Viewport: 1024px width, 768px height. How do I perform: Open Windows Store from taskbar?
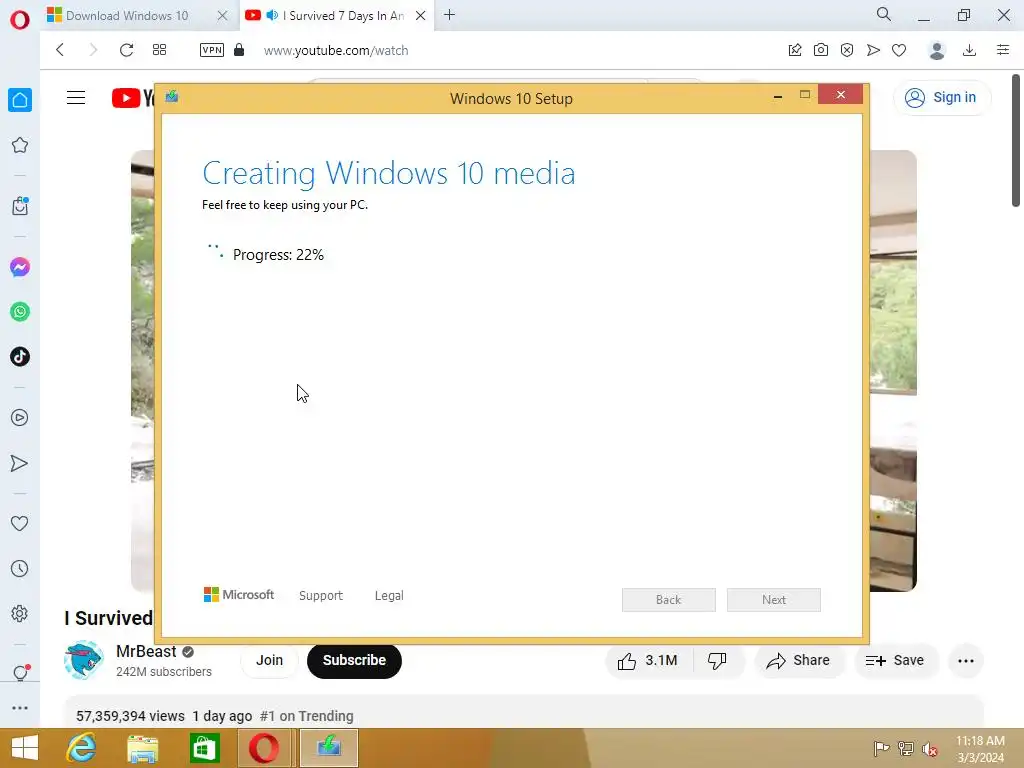point(204,748)
